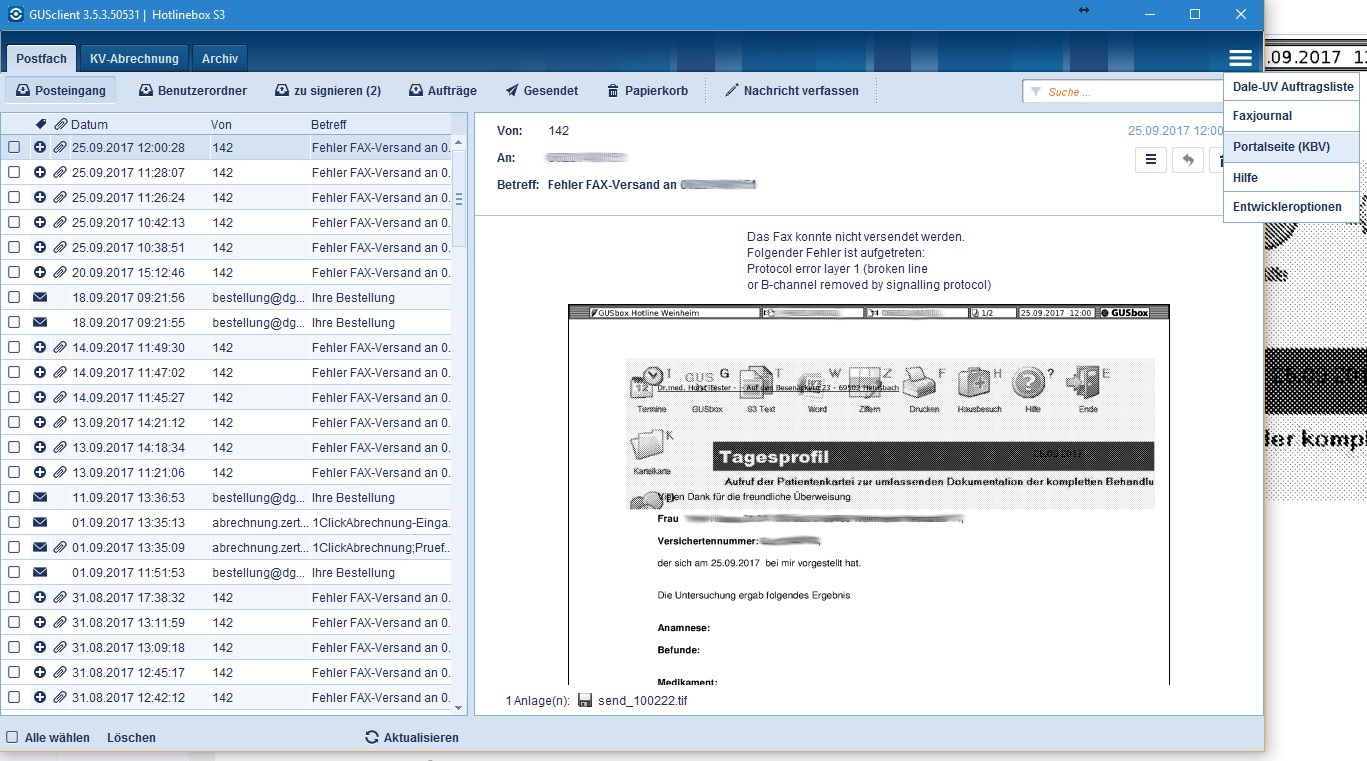This screenshot has width=1367, height=761.
Task: Click the tag column header icon
Action: point(40,125)
